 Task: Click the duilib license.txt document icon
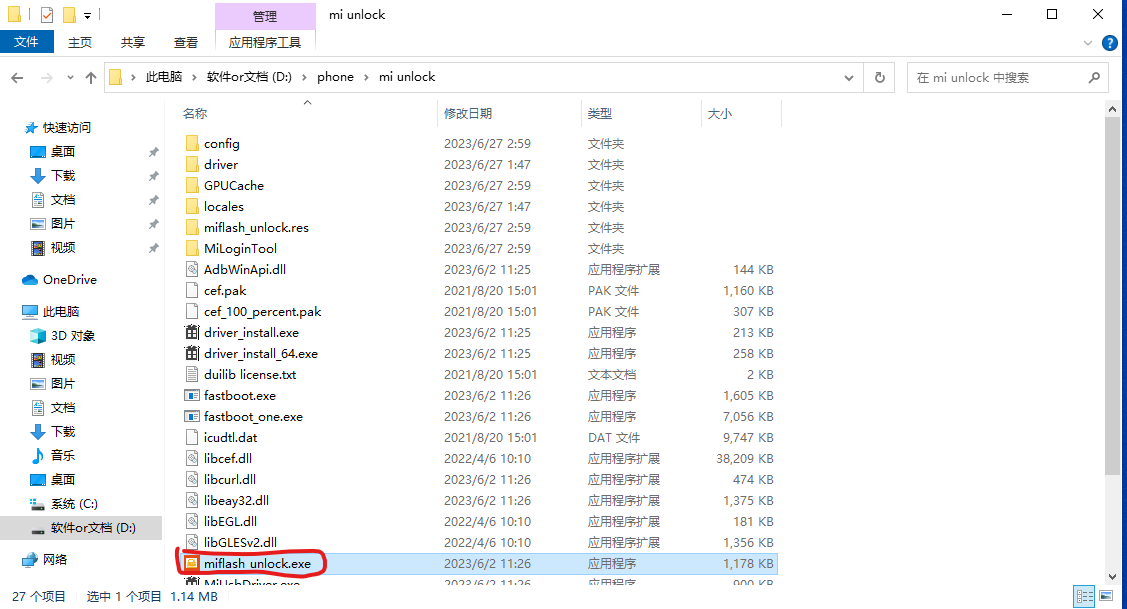[192, 374]
